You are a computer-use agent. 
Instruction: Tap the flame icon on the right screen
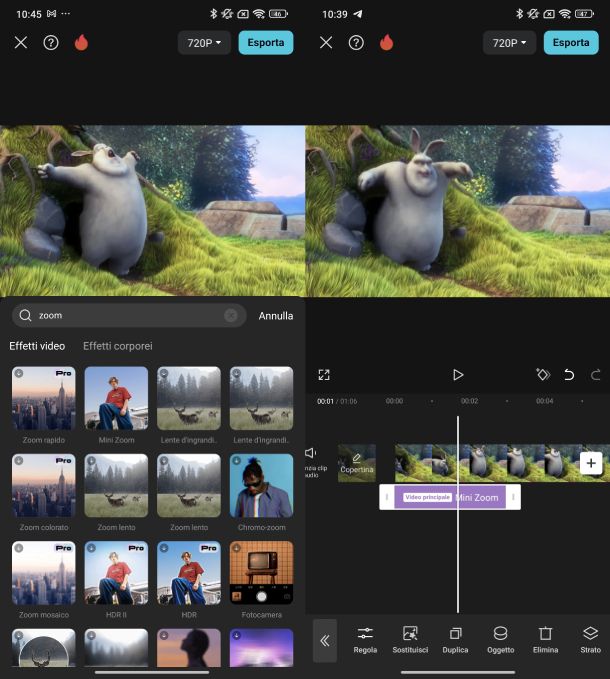[x=387, y=42]
